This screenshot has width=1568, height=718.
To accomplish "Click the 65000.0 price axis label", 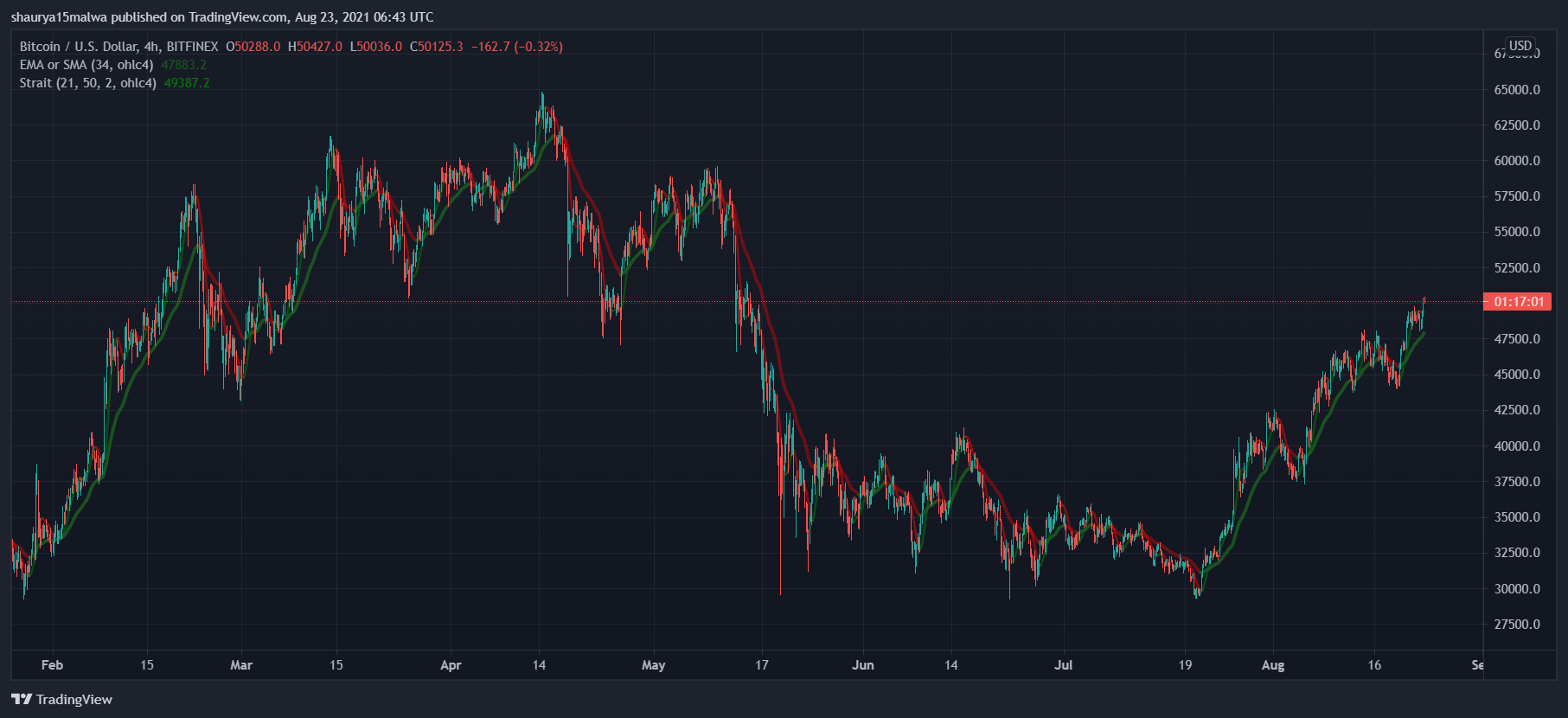I will 1517,90.
